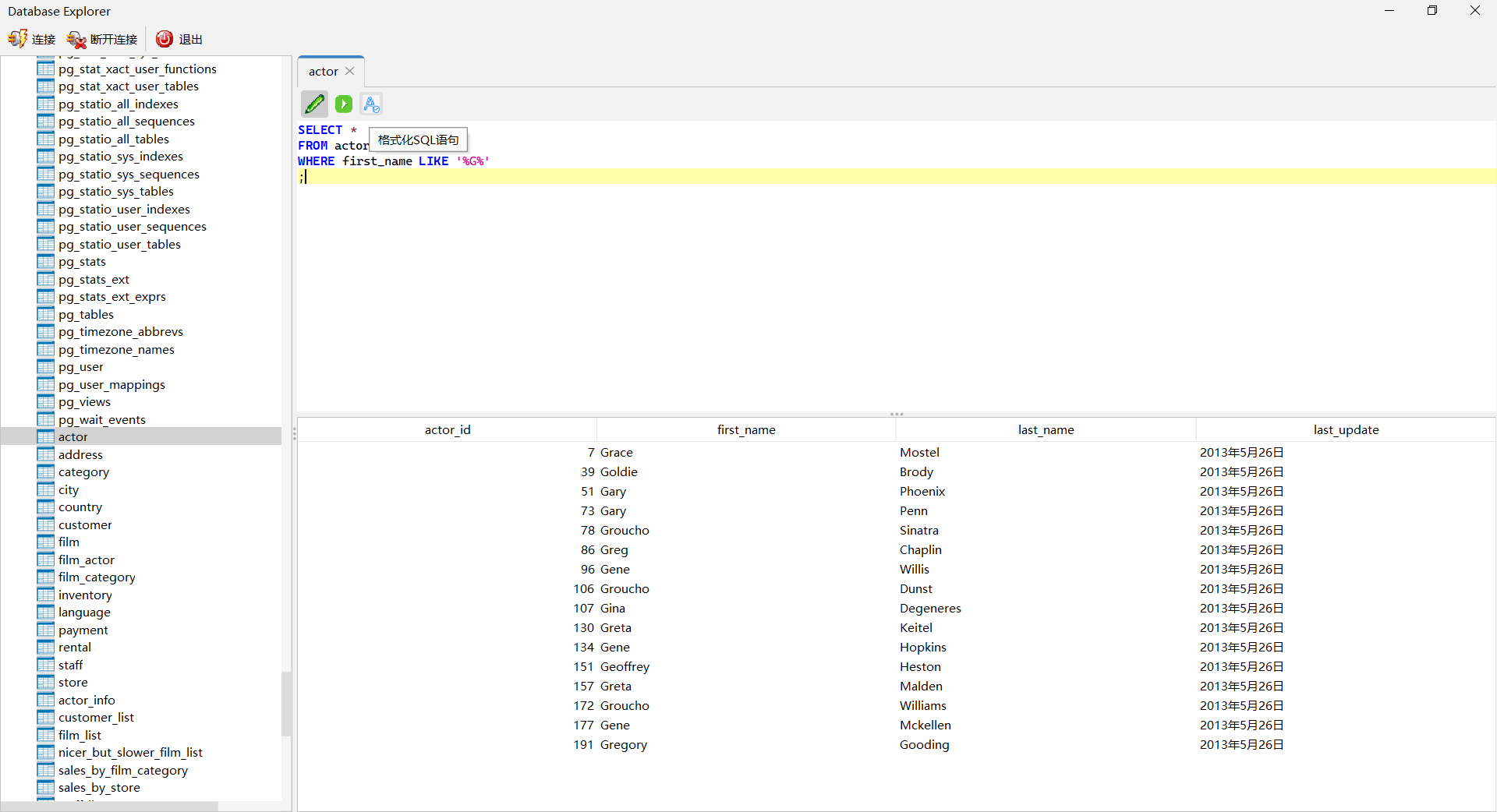Click the table icon beside pg_views
This screenshot has width=1497, height=812.
coord(45,401)
